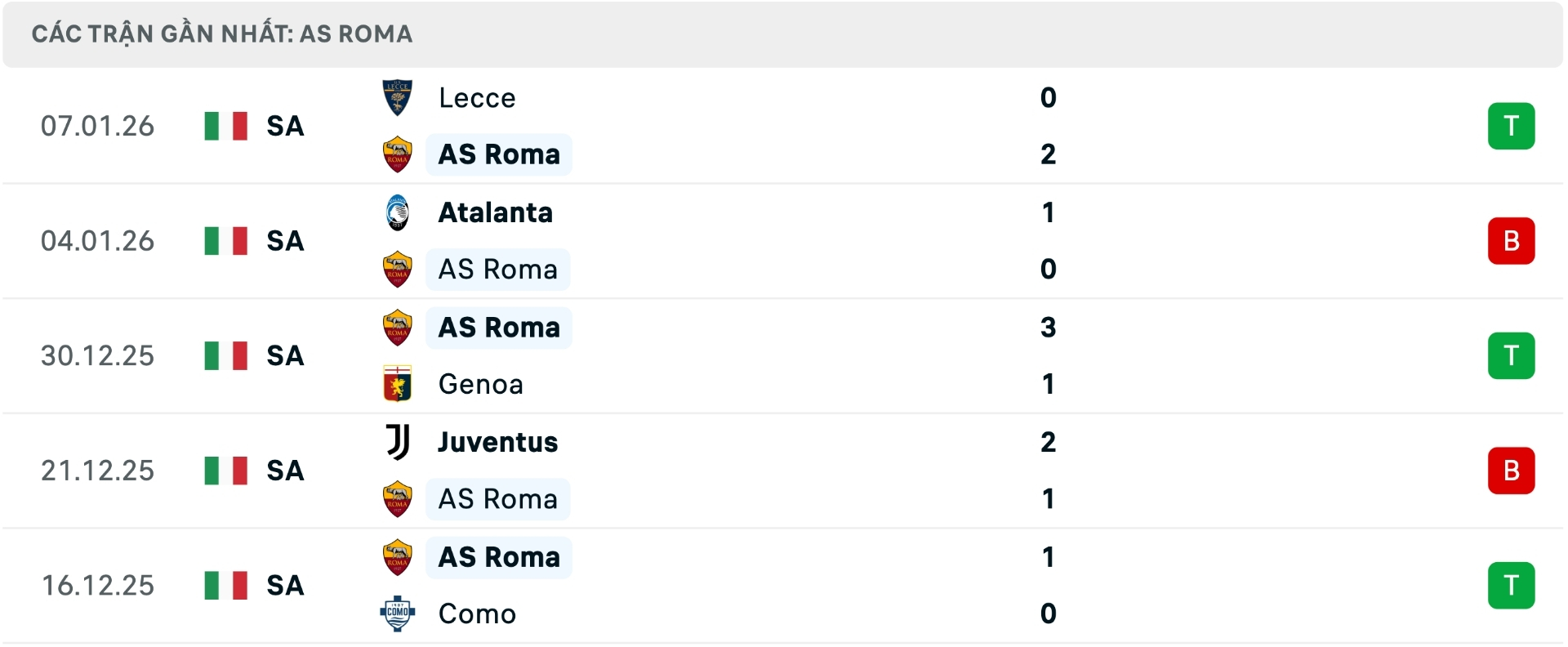Click the Como club badge
1568x647 pixels.
pos(397,614)
